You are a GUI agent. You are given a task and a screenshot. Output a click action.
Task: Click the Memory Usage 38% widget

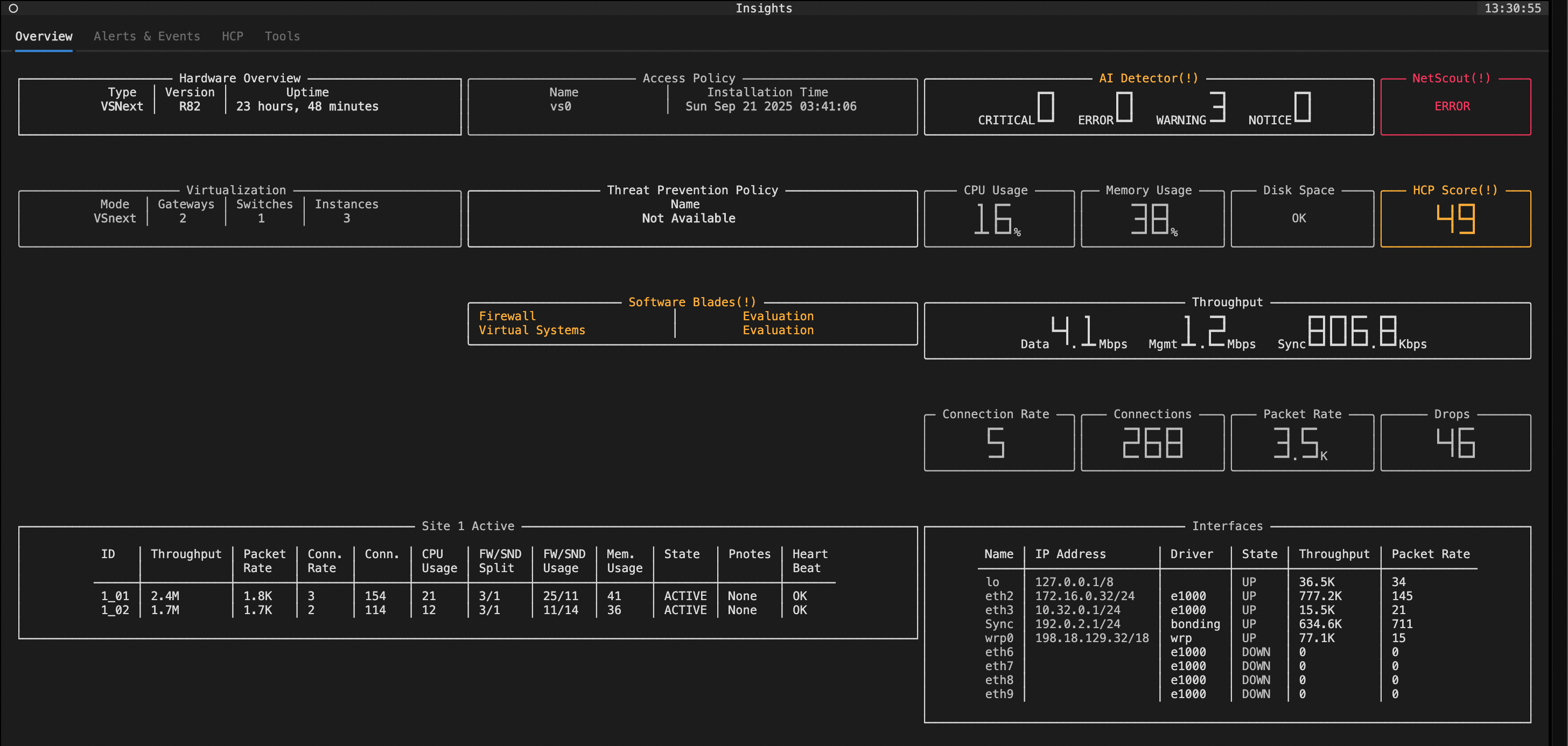pos(1152,219)
